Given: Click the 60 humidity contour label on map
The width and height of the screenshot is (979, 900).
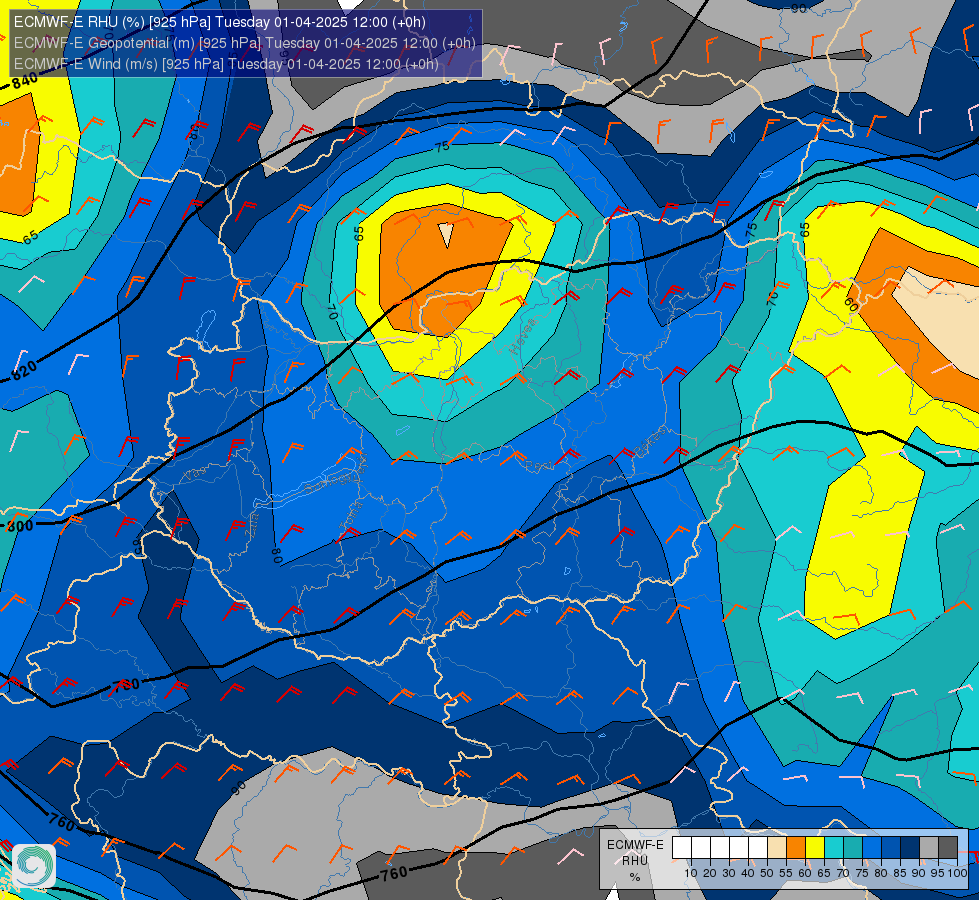Looking at the screenshot, I should tap(851, 305).
